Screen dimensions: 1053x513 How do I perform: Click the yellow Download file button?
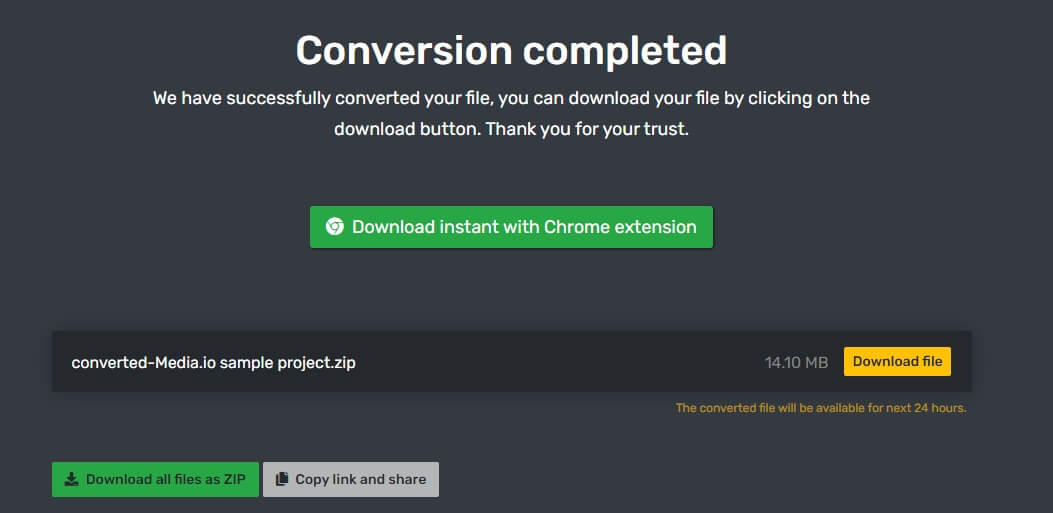pyautogui.click(x=897, y=361)
